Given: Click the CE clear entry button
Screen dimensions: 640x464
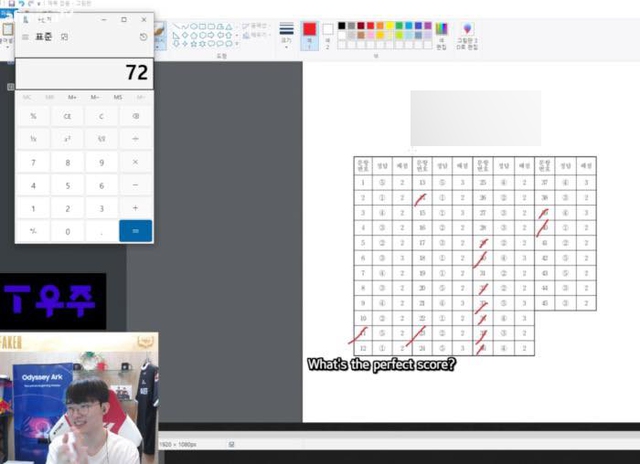Looking at the screenshot, I should click(x=67, y=116).
